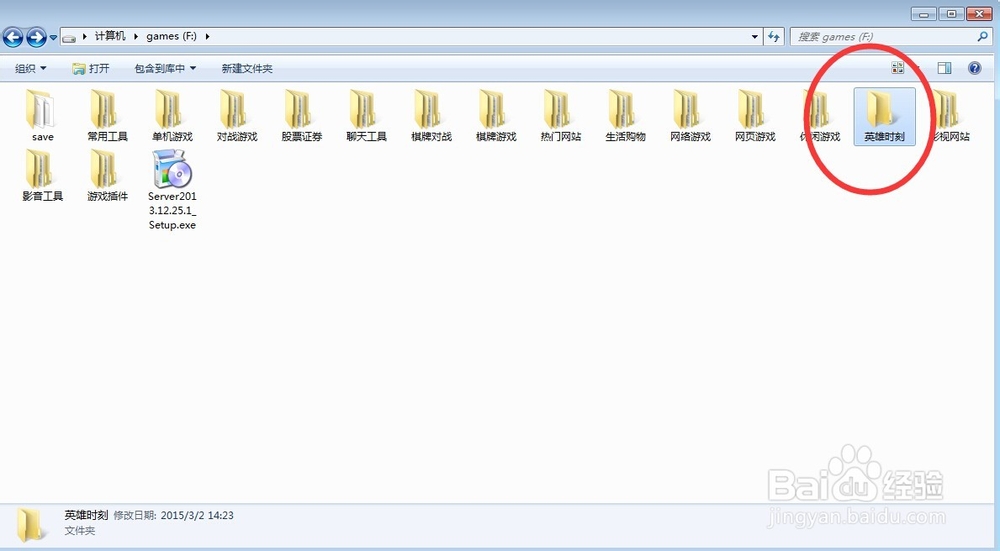The width and height of the screenshot is (1000, 551).
Task: Change the view with the view icon
Action: coord(897,68)
